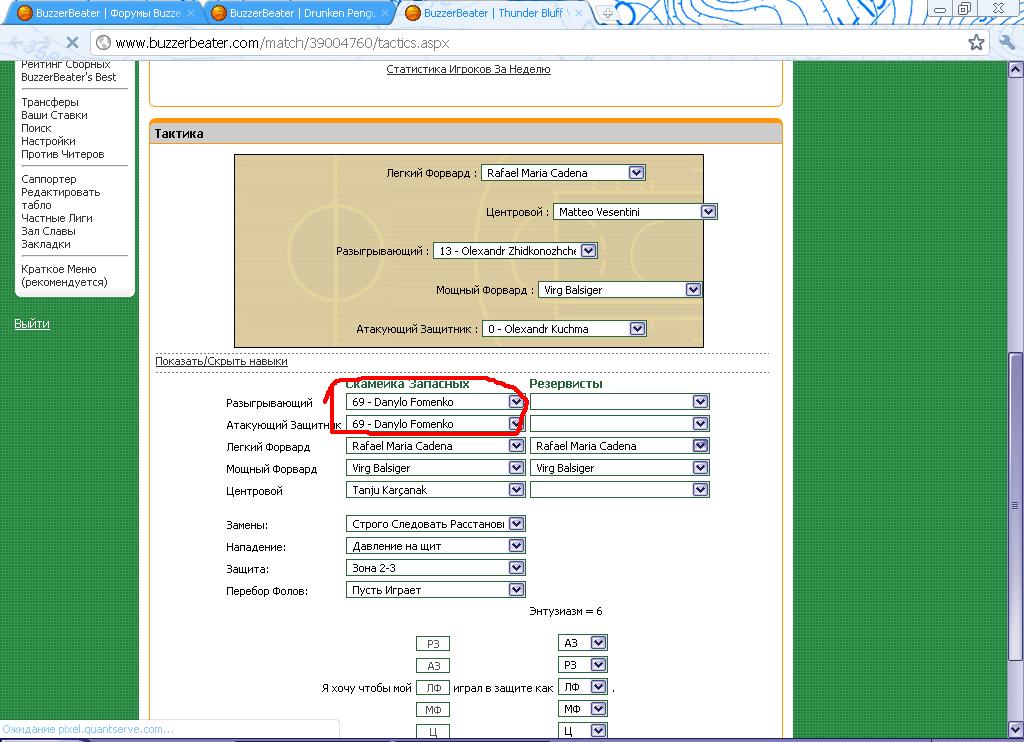Image resolution: width=1024 pixels, height=742 pixels.
Task: Open bench Центровой Tanju Karçanak dropdown
Action: (436, 490)
